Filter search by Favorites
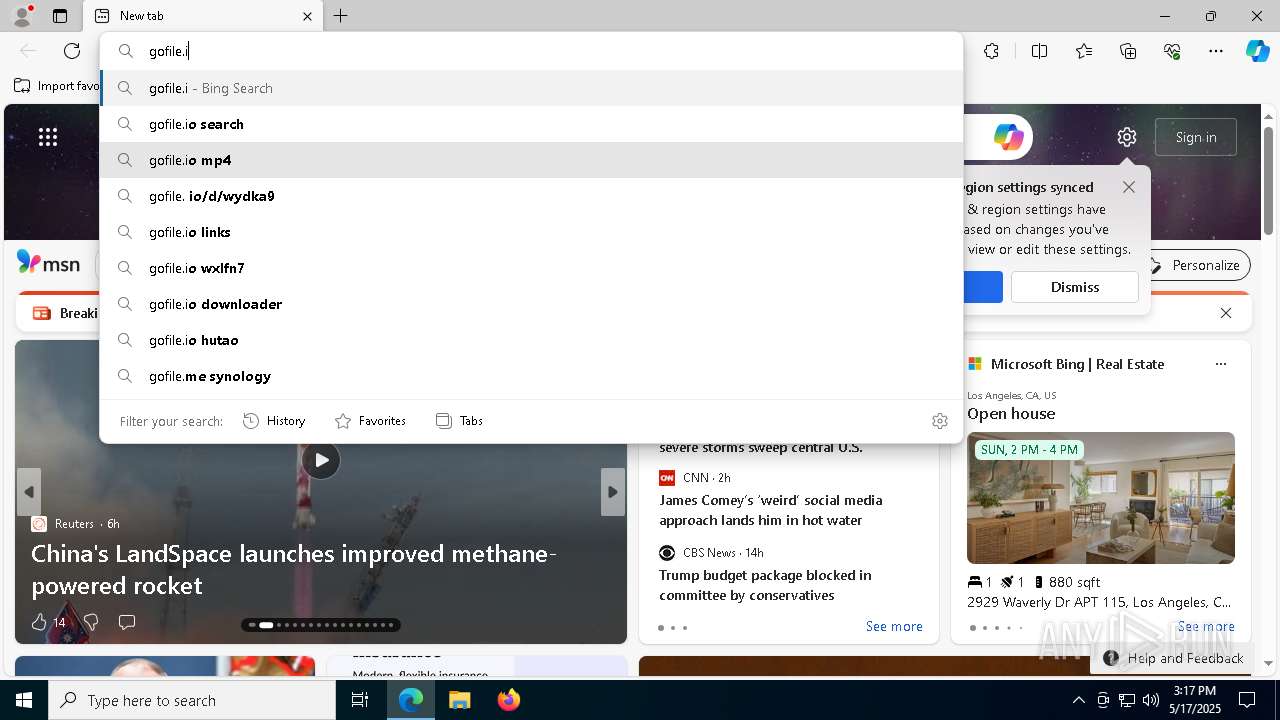The height and width of the screenshot is (720, 1280). pyautogui.click(x=370, y=421)
